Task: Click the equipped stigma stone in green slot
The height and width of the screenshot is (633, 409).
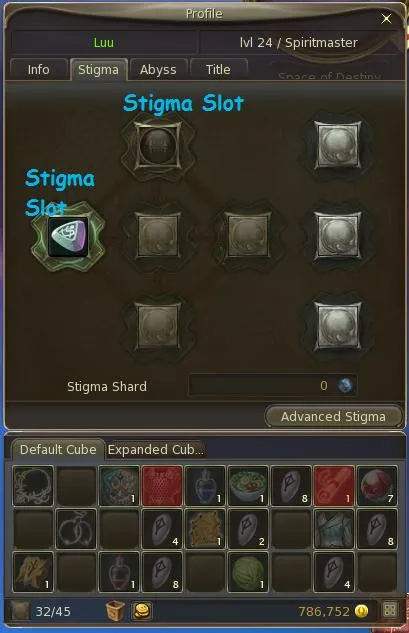Action: click(68, 237)
